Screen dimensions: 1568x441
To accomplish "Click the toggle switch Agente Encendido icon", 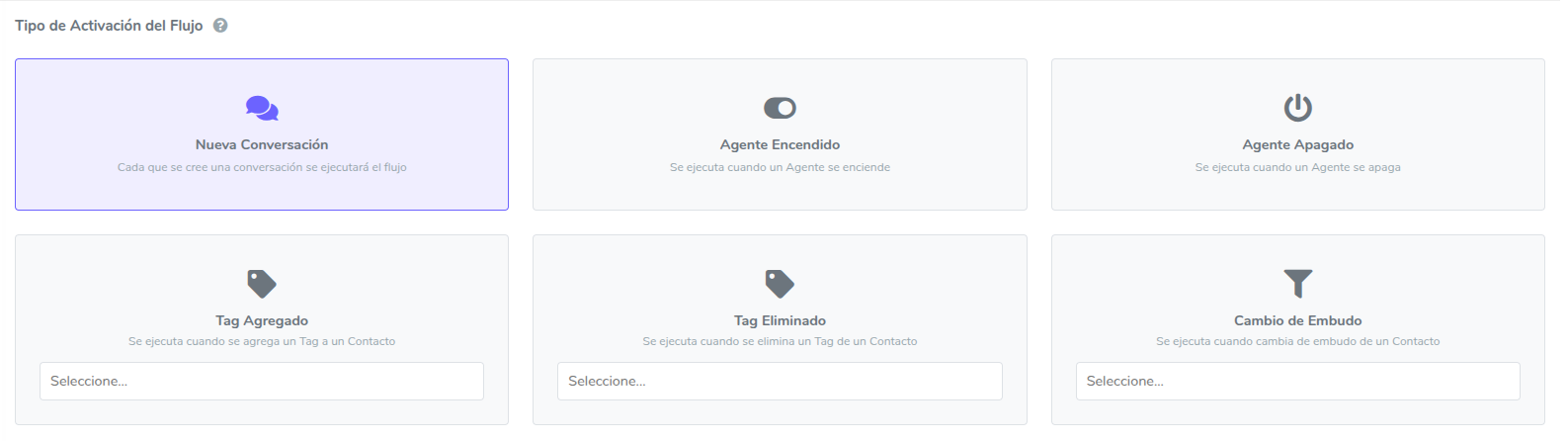I will [780, 108].
